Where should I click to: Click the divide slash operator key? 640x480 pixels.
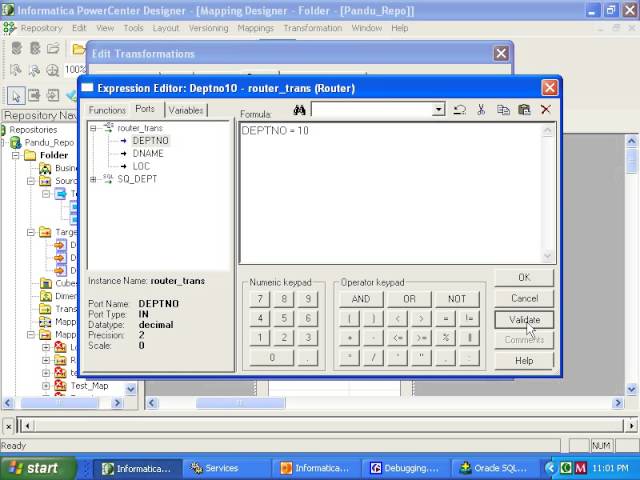pyautogui.click(x=373, y=358)
